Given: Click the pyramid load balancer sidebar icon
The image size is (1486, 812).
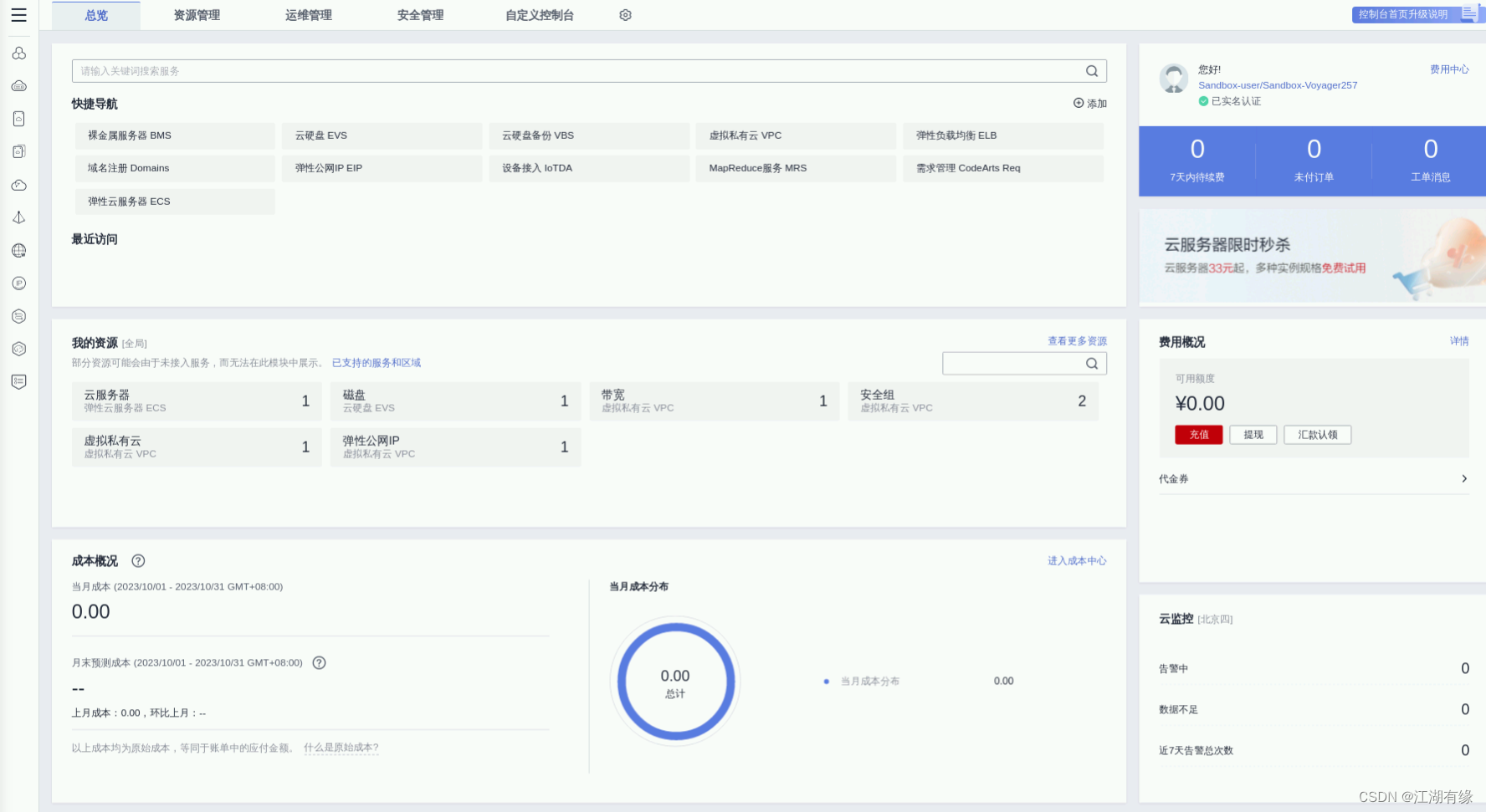Looking at the screenshot, I should click(18, 217).
